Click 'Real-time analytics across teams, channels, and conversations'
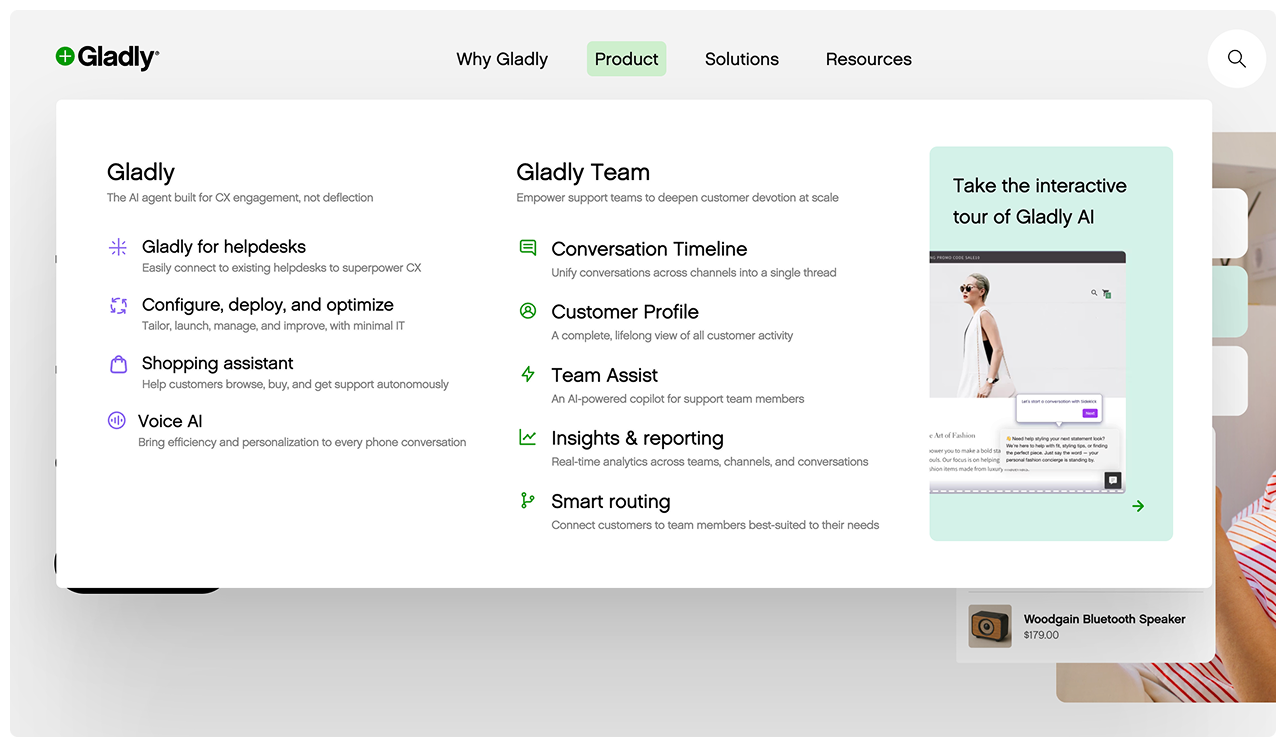 pos(710,461)
